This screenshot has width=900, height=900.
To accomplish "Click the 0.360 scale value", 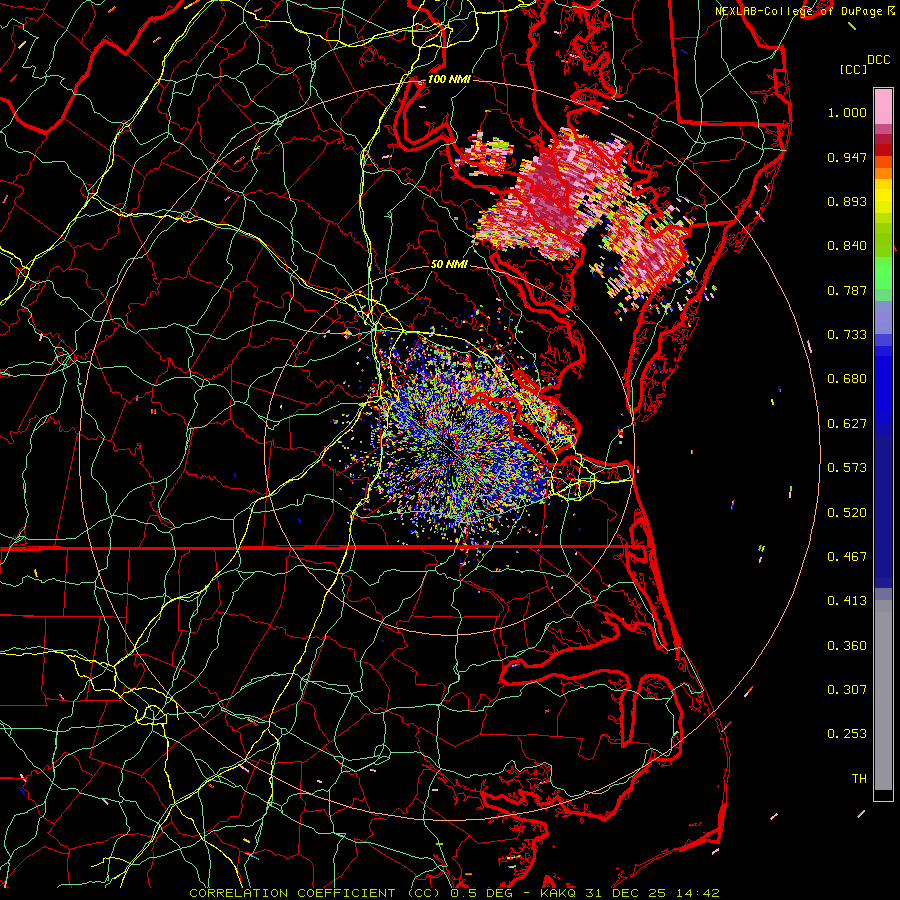I will pos(847,646).
